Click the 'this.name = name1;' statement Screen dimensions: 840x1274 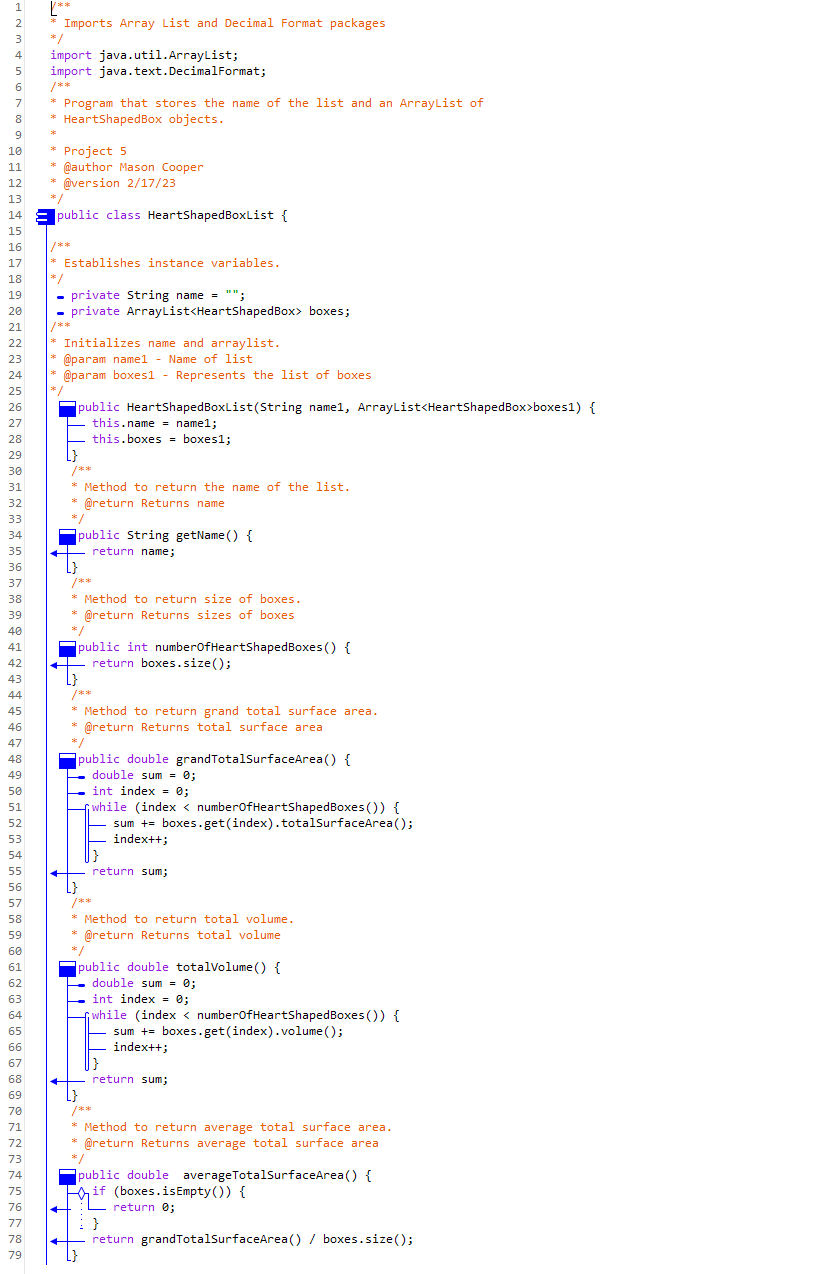(154, 423)
